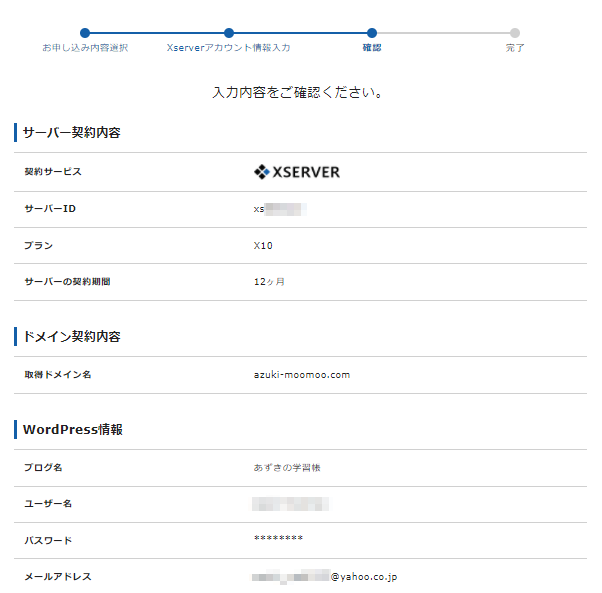
Task: Click the plan value X10
Action: coord(263,246)
